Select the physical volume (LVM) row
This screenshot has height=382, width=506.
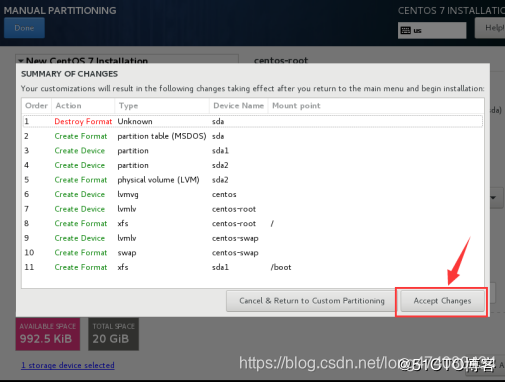(253, 180)
